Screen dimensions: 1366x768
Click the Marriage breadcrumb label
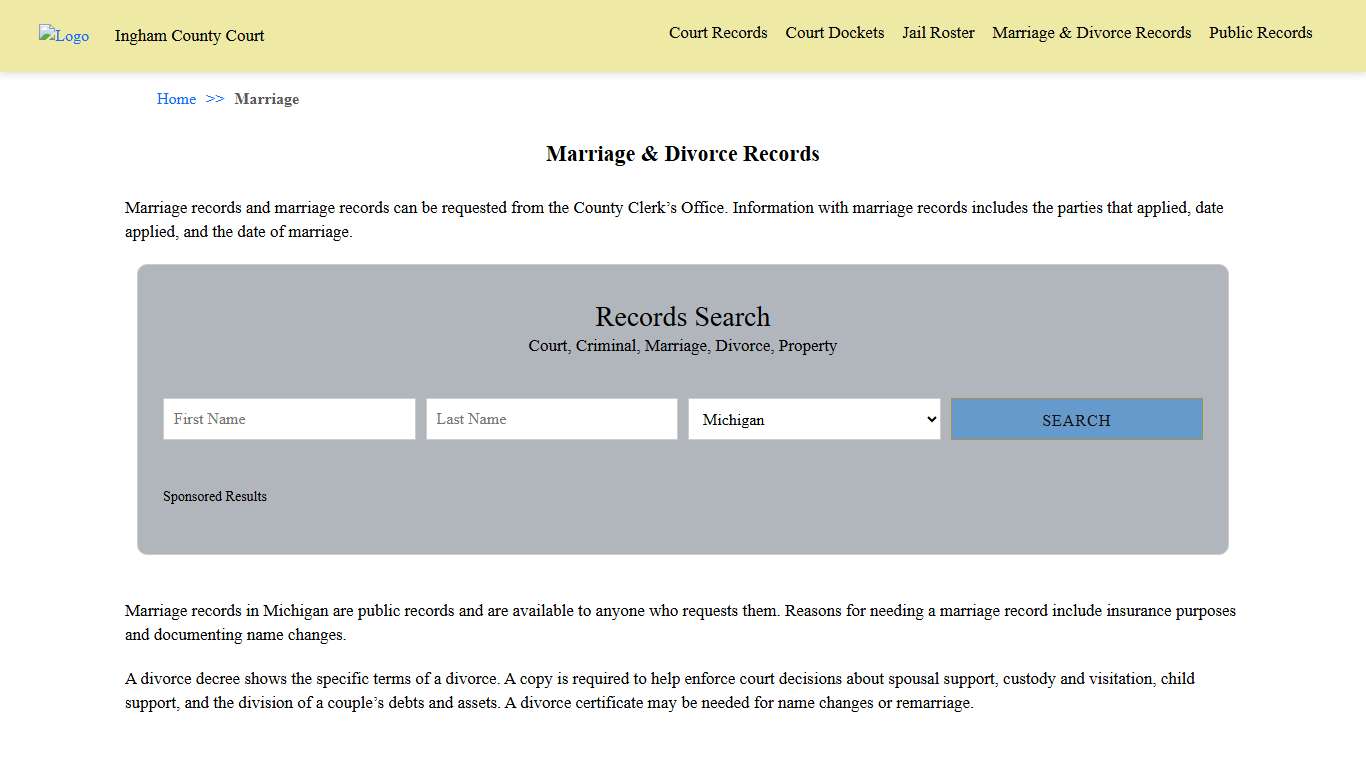coord(266,99)
